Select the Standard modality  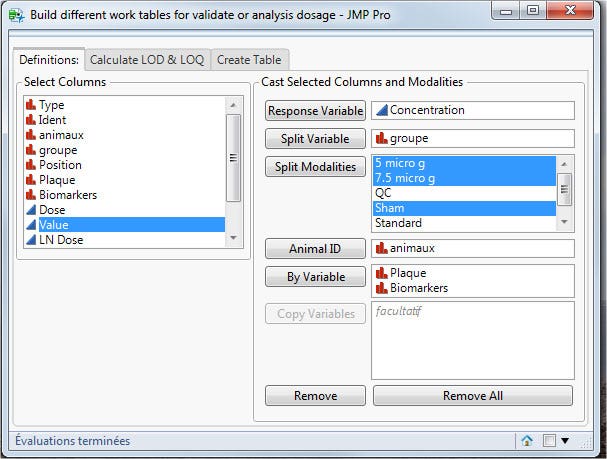click(x=465, y=223)
